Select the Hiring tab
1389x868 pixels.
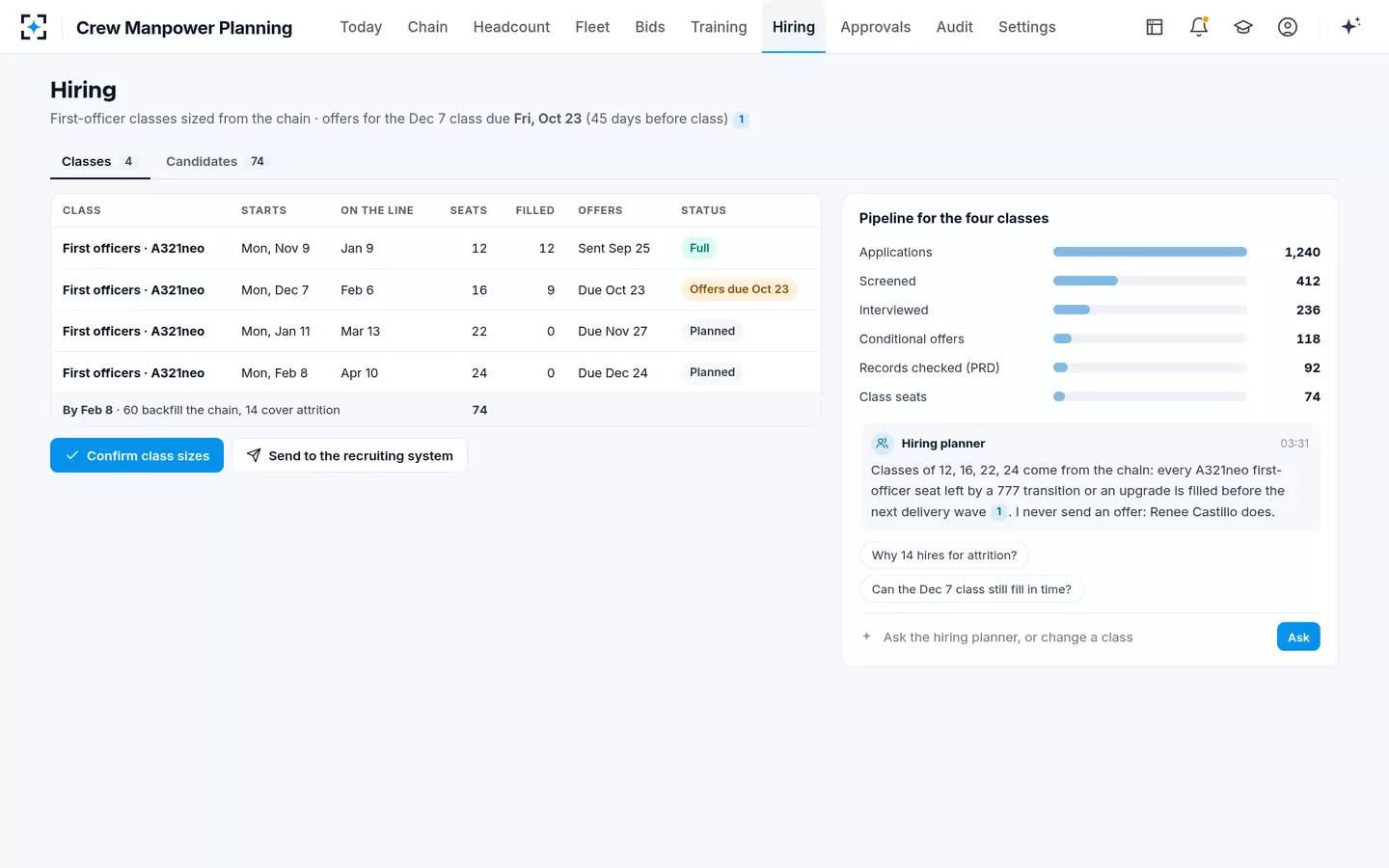point(794,27)
